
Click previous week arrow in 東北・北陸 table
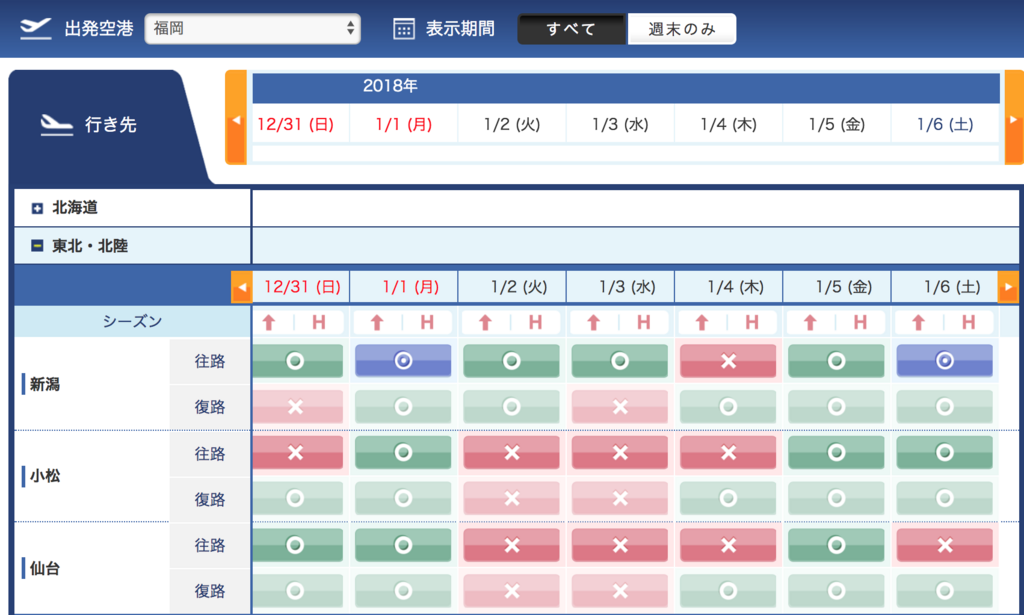click(242, 287)
